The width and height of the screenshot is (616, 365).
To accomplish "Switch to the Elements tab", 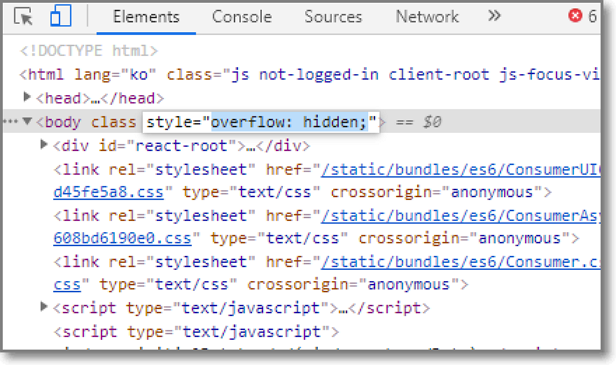I will 146,17.
